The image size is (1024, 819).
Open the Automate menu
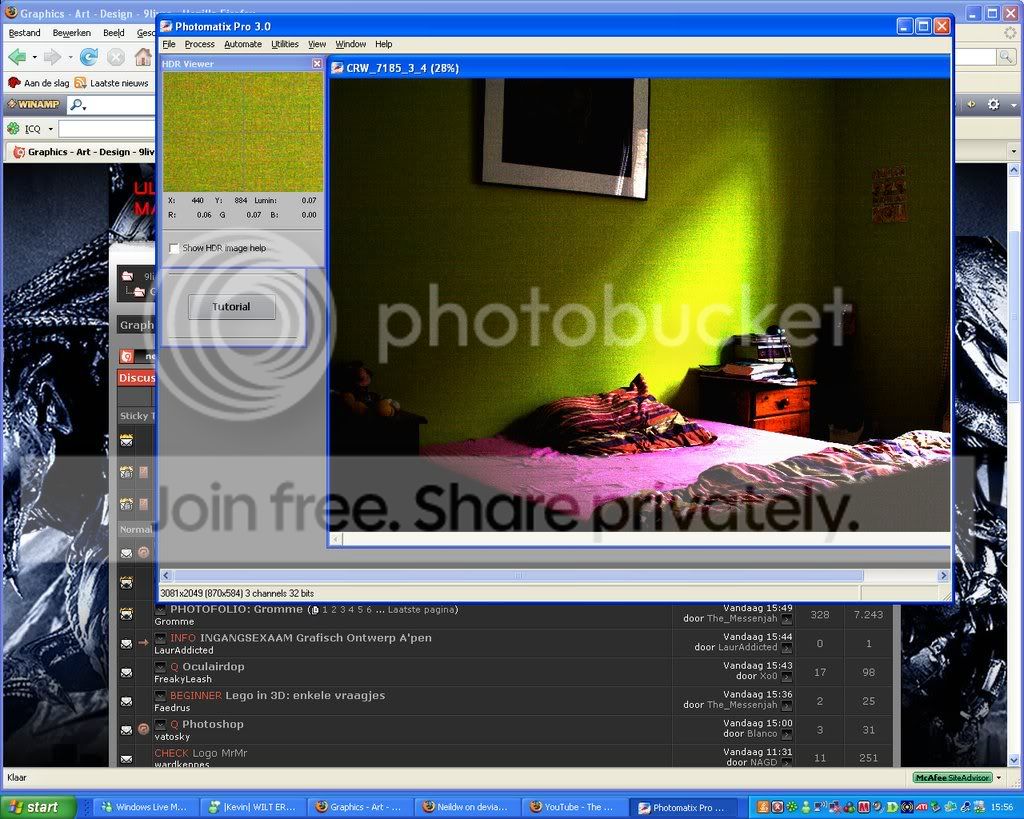(x=242, y=44)
